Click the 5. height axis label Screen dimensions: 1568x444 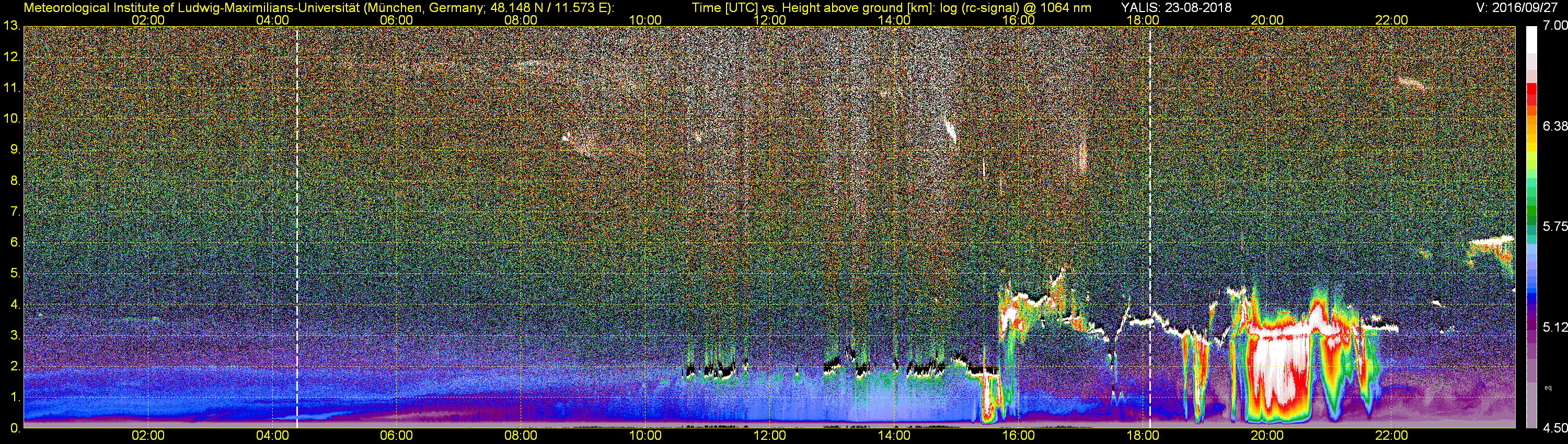pyautogui.click(x=15, y=274)
